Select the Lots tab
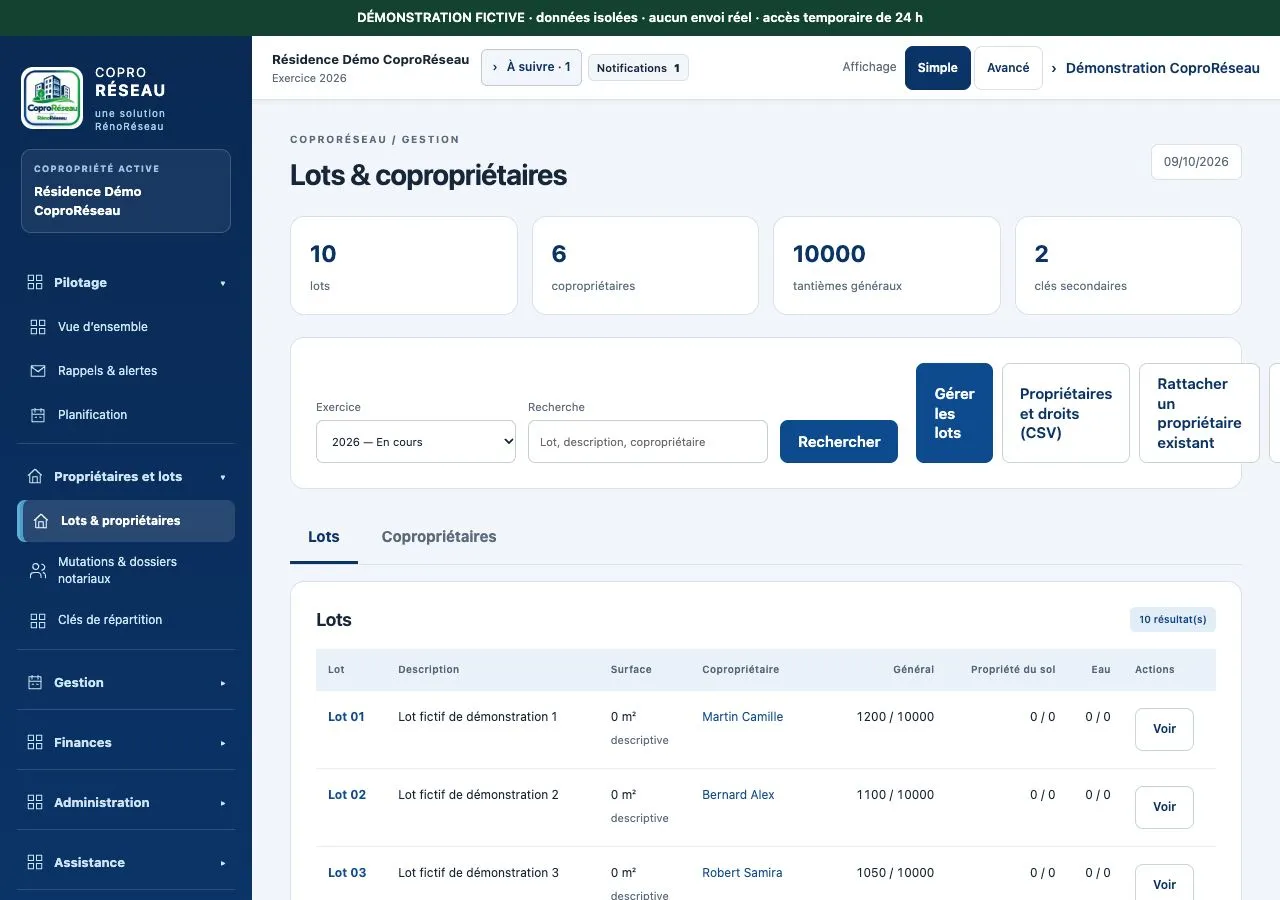The height and width of the screenshot is (900, 1280). [x=324, y=537]
